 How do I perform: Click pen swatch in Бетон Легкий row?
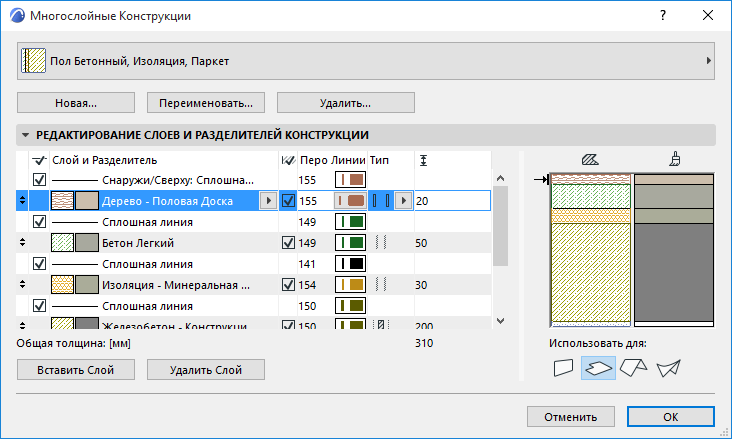[x=350, y=243]
